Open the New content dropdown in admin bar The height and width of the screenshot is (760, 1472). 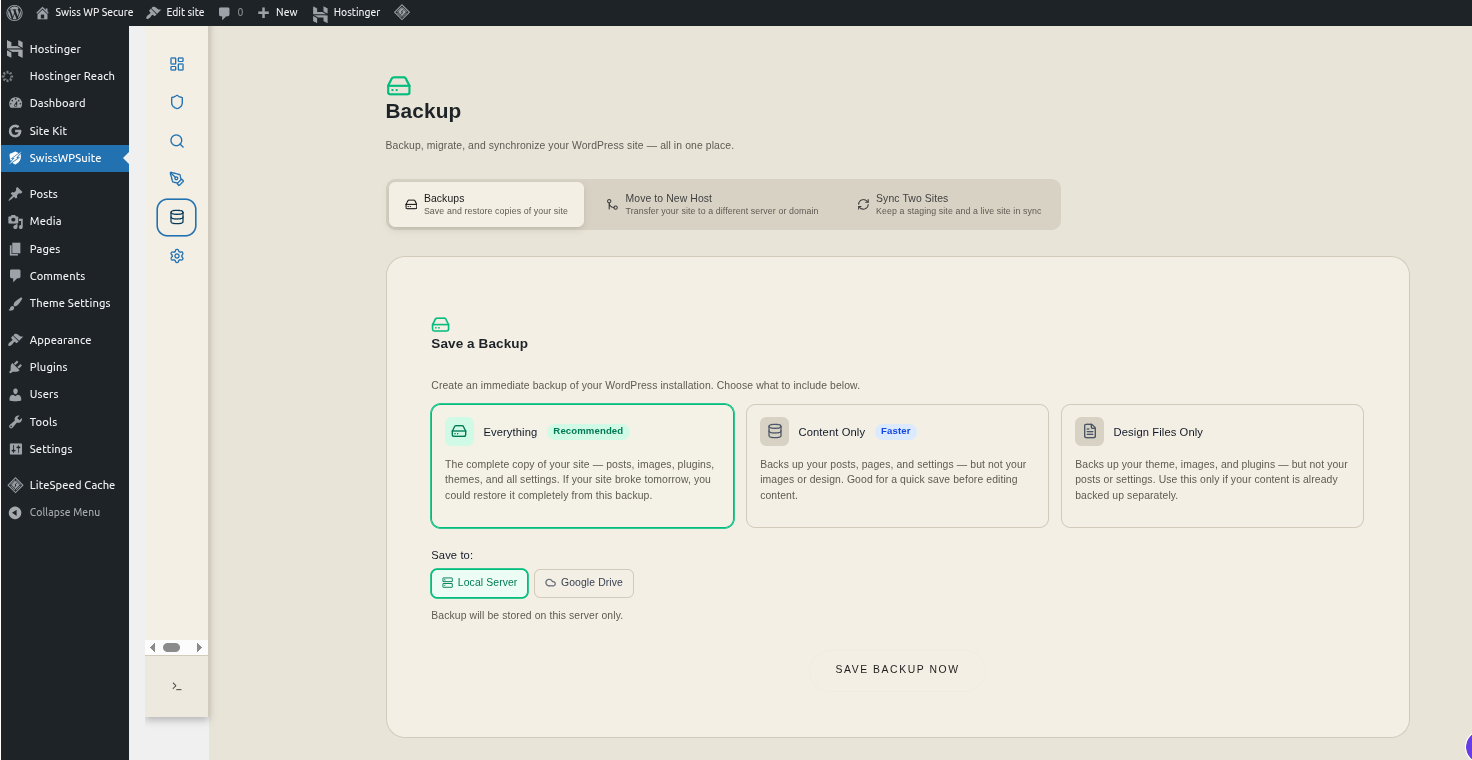(x=278, y=13)
